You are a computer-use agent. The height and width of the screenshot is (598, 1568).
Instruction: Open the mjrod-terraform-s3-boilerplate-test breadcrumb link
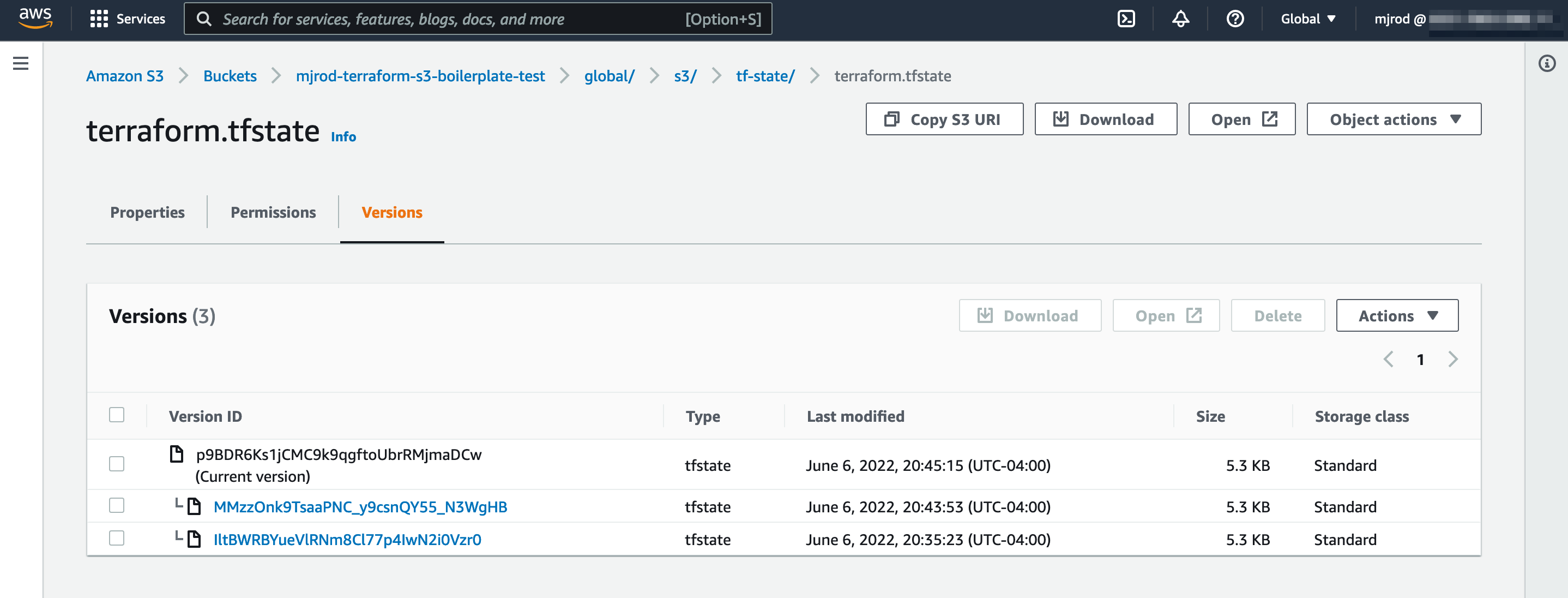coord(420,76)
